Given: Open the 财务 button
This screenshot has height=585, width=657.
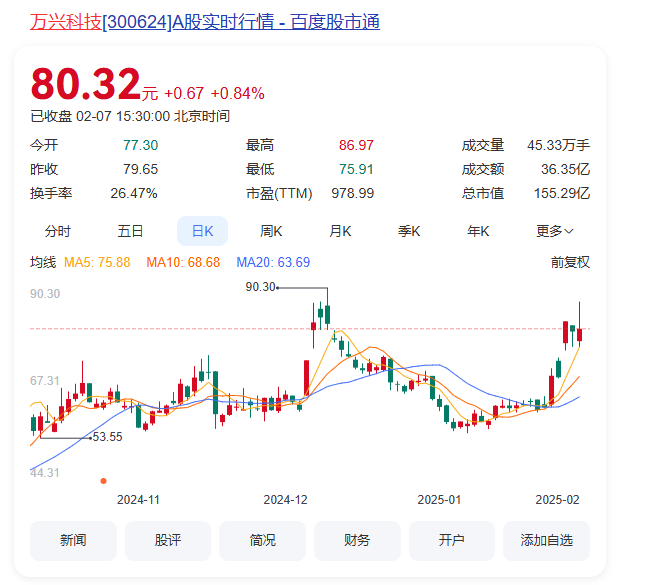Looking at the screenshot, I should coord(357,541).
